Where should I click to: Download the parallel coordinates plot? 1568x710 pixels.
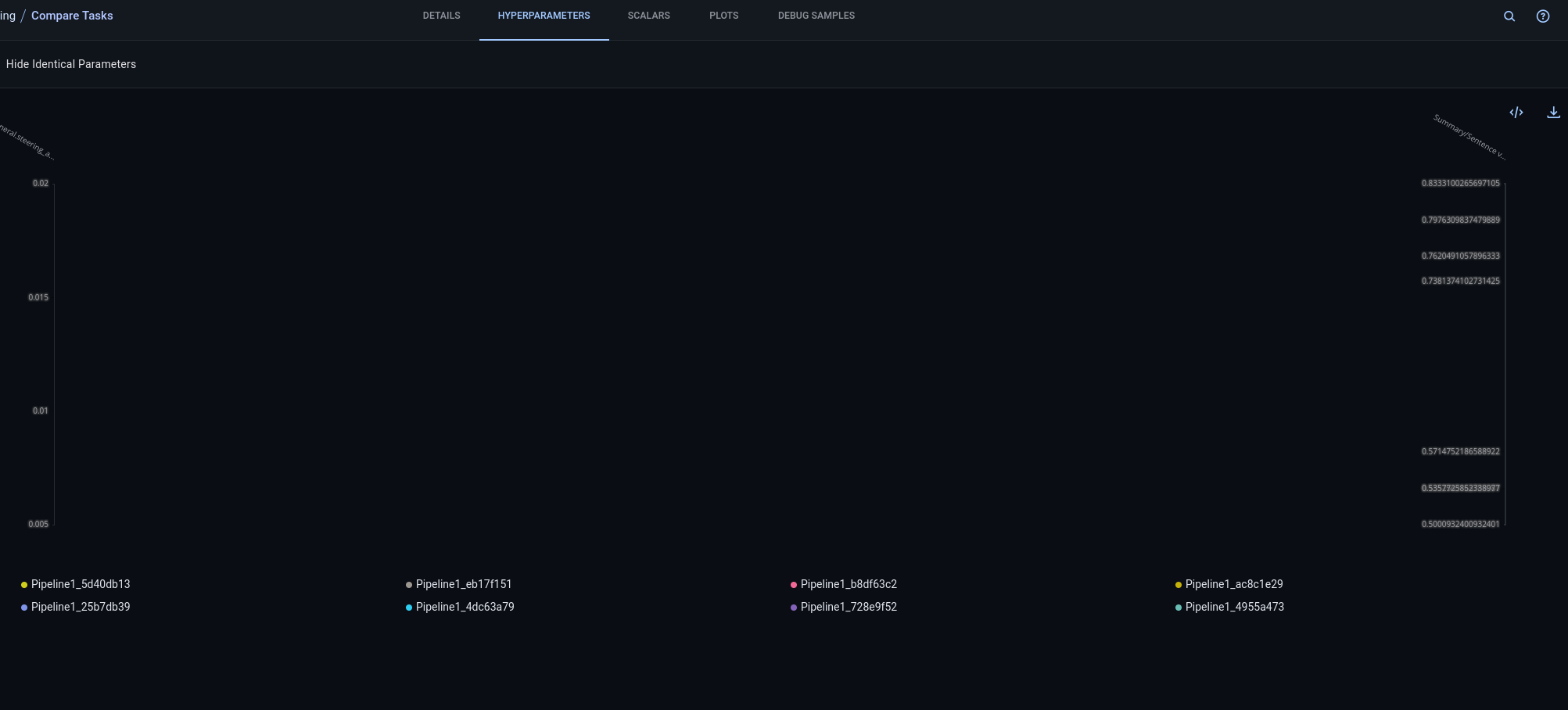1553,113
